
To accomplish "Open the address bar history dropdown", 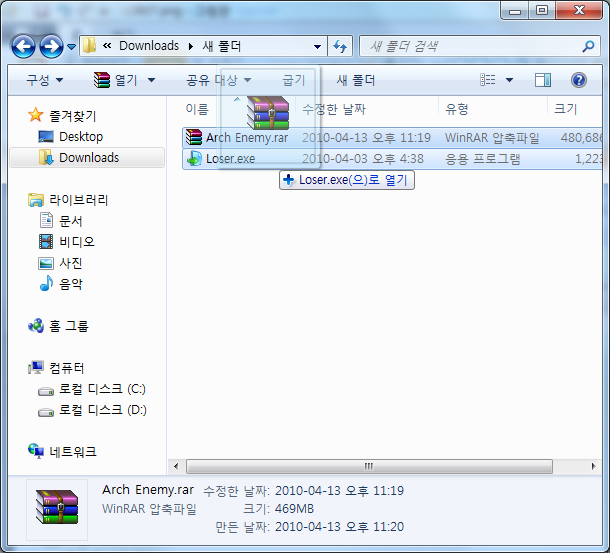I will pos(317,47).
